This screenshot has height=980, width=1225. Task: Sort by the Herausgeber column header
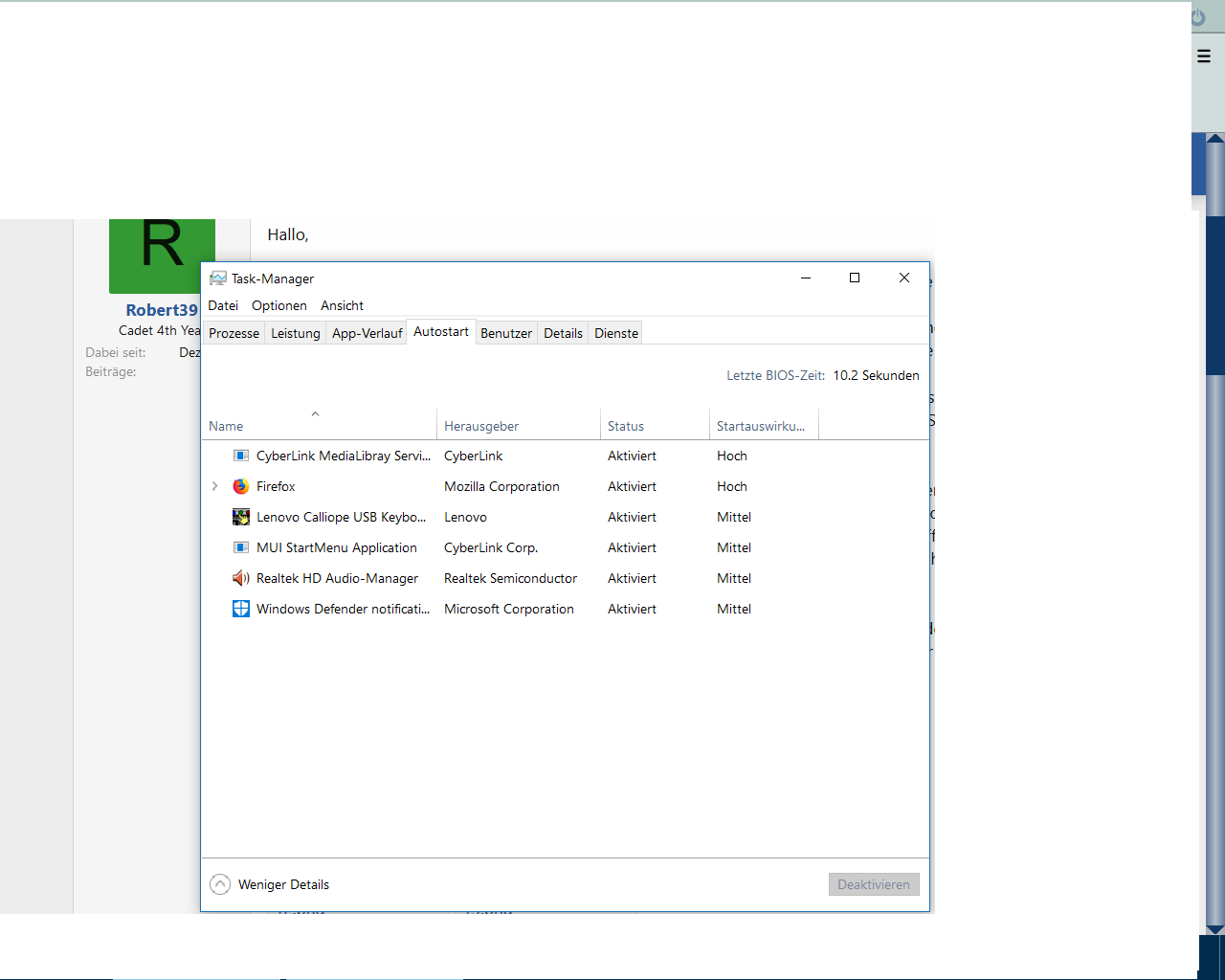click(518, 426)
